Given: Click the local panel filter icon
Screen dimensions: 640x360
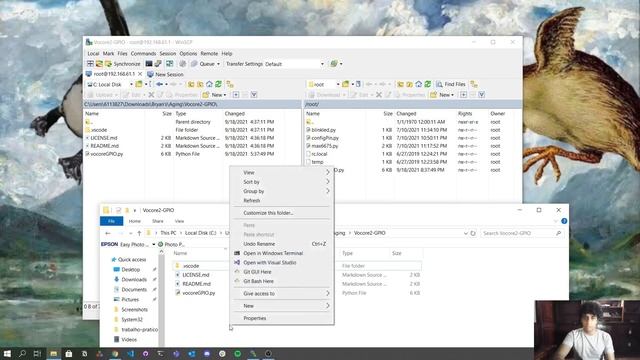Looking at the screenshot, I should [x=254, y=95].
